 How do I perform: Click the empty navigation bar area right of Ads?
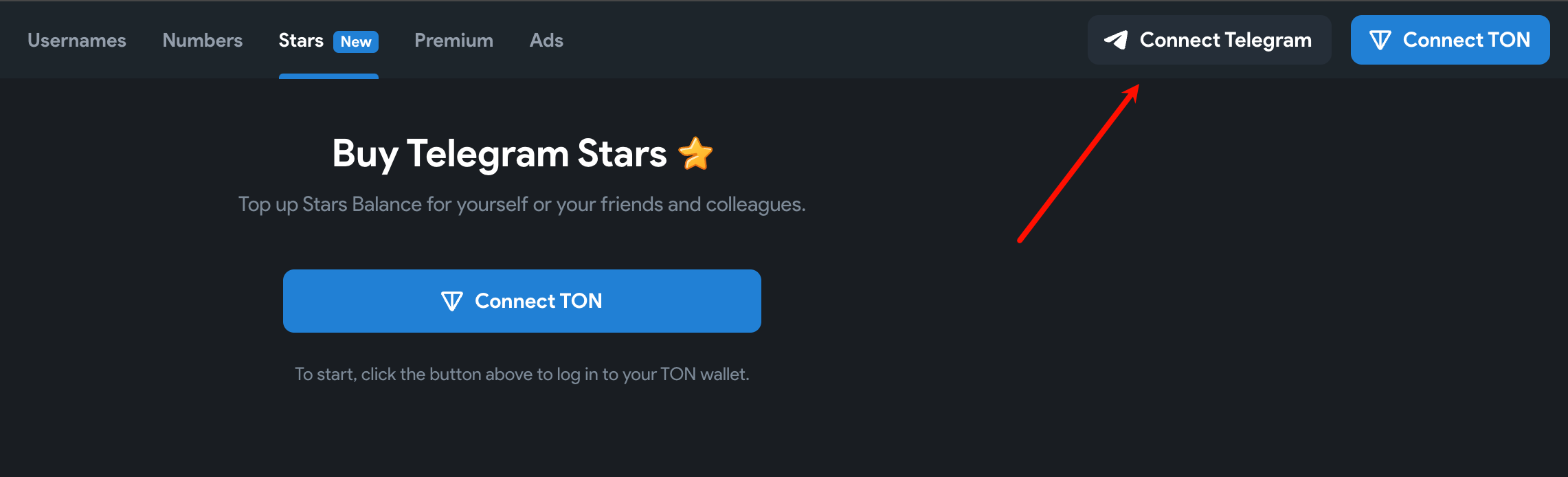[x=825, y=40]
